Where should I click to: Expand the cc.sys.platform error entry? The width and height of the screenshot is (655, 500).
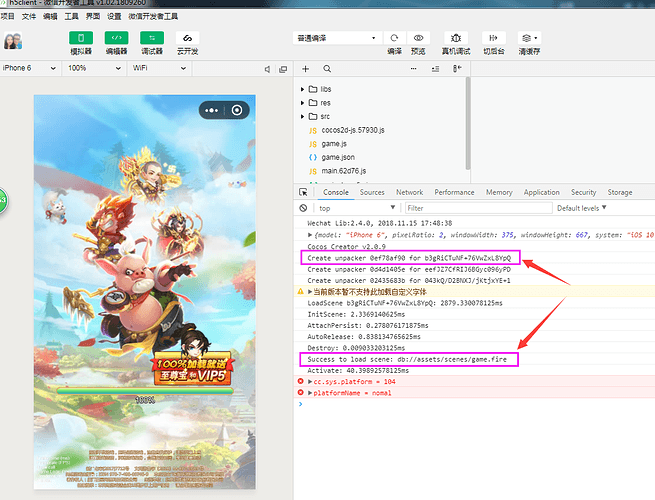pos(310,381)
